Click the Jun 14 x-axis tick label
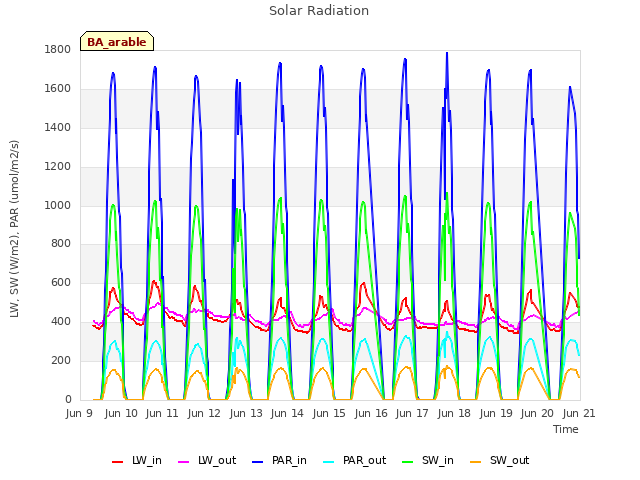This screenshot has width=640, height=480. tap(287, 413)
